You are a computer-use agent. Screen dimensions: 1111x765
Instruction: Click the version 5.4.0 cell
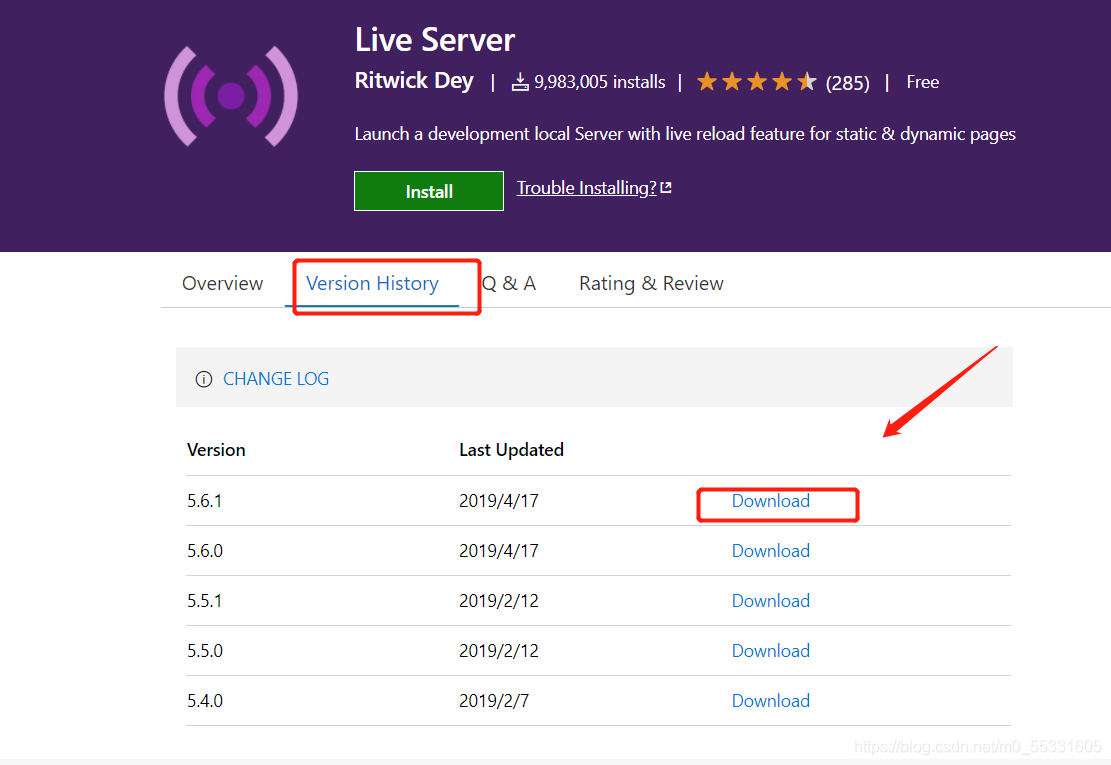205,701
